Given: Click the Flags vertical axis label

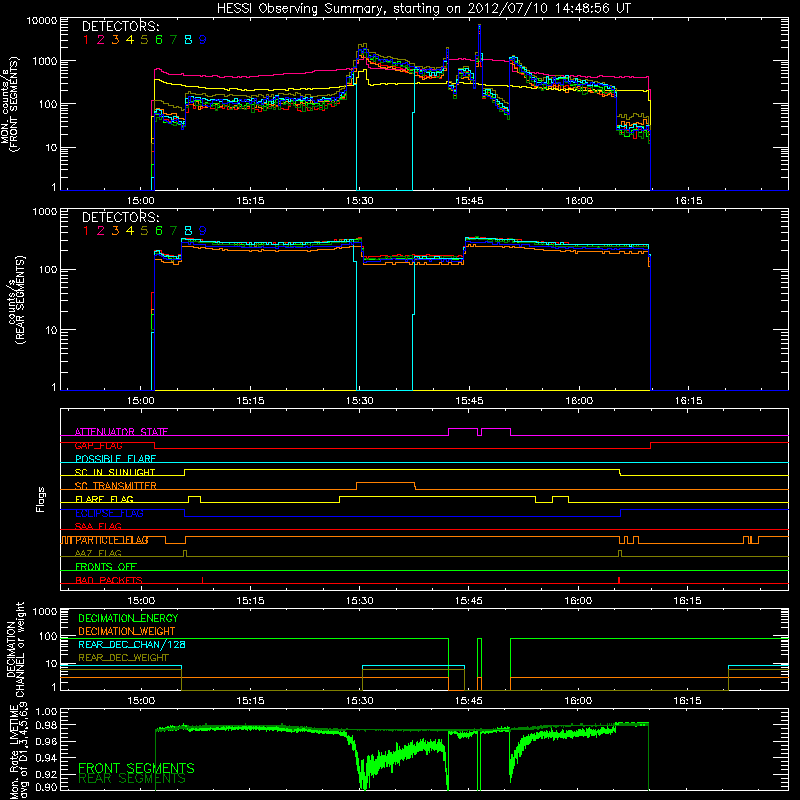Looking at the screenshot, I should [41, 499].
